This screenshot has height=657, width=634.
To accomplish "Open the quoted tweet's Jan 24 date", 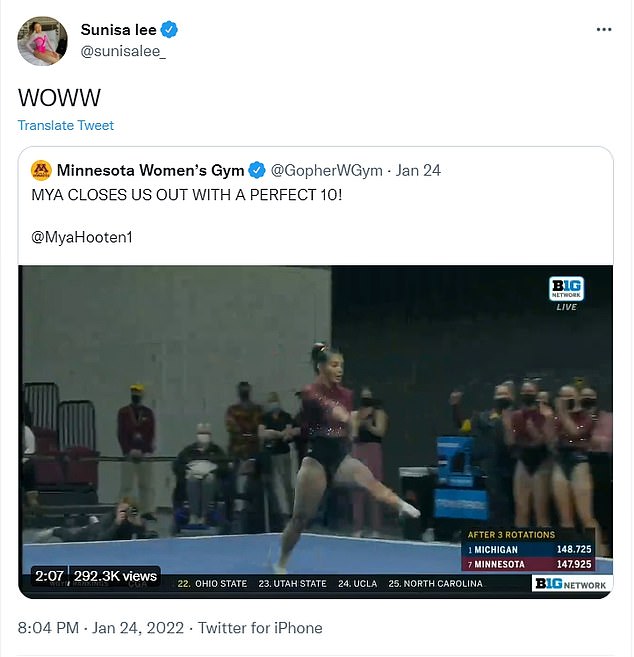I will click(x=418, y=170).
